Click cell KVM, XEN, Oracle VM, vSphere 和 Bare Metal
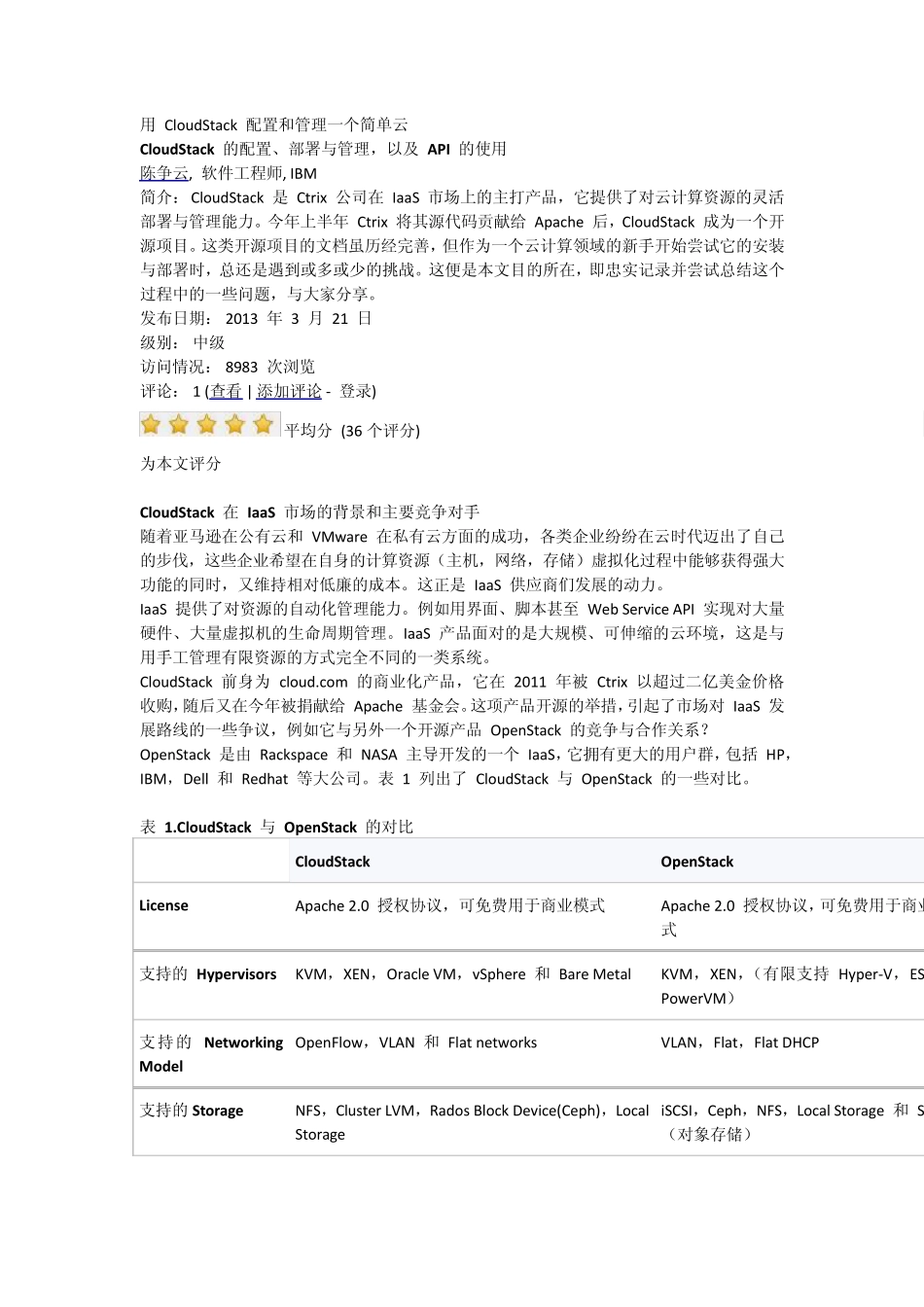 463,973
